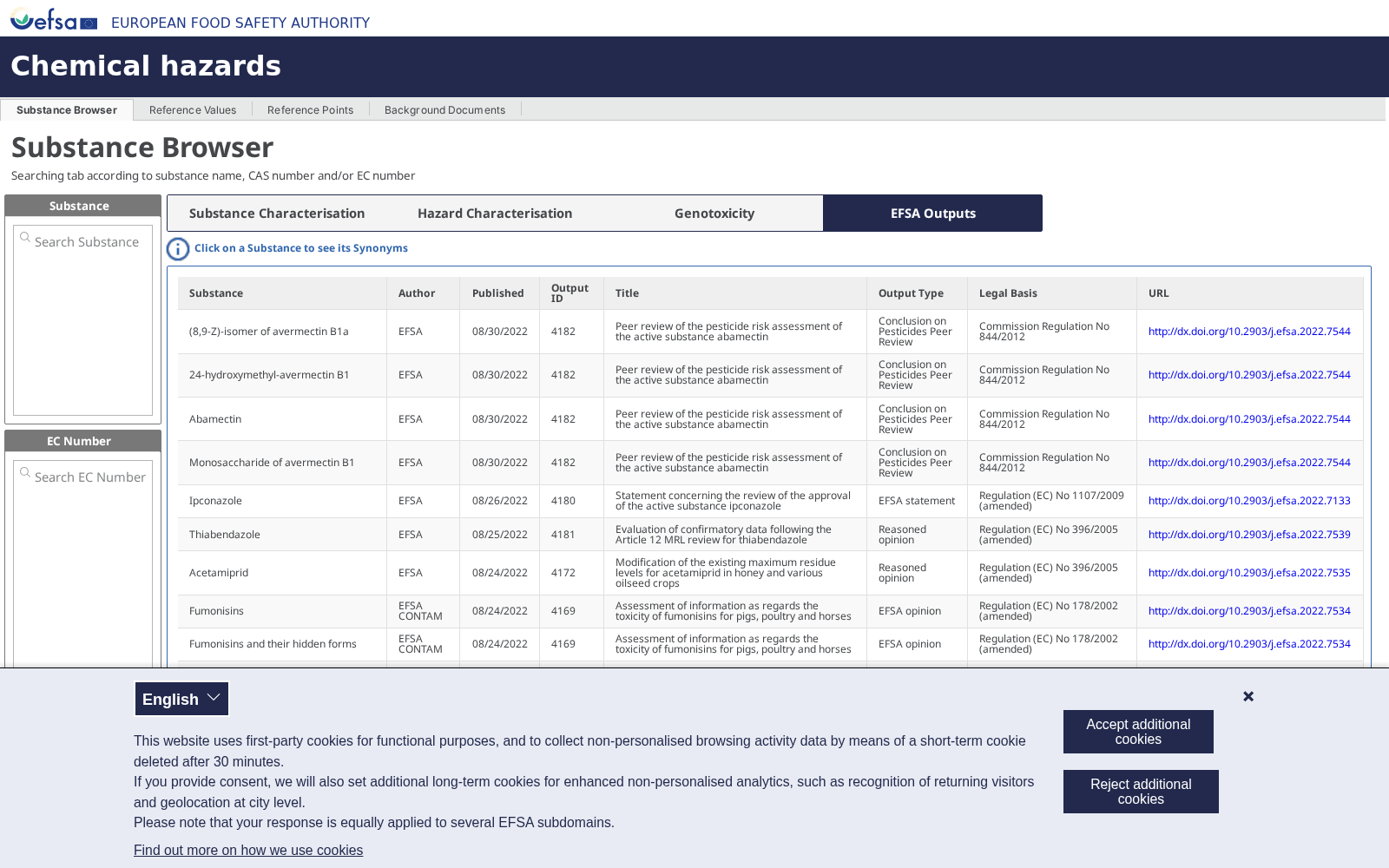Open the Background Documents tab
The height and width of the screenshot is (868, 1389).
point(444,110)
